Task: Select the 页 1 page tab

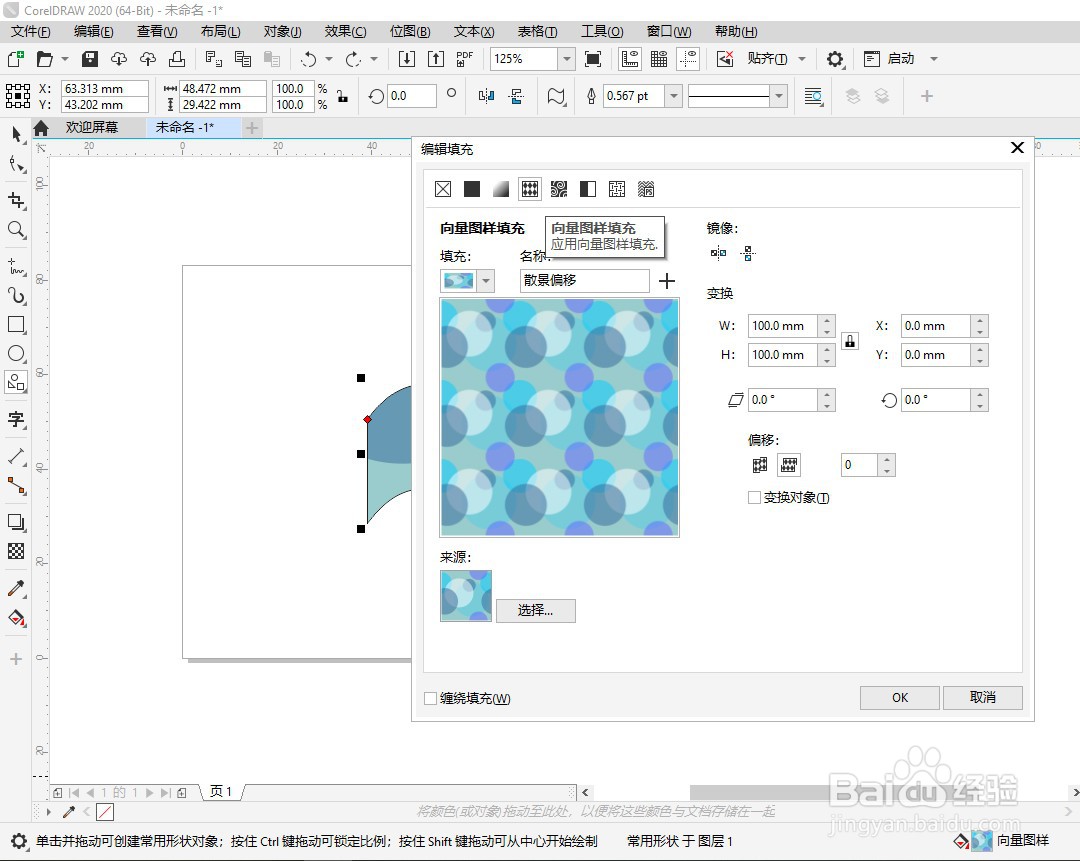Action: pyautogui.click(x=220, y=792)
